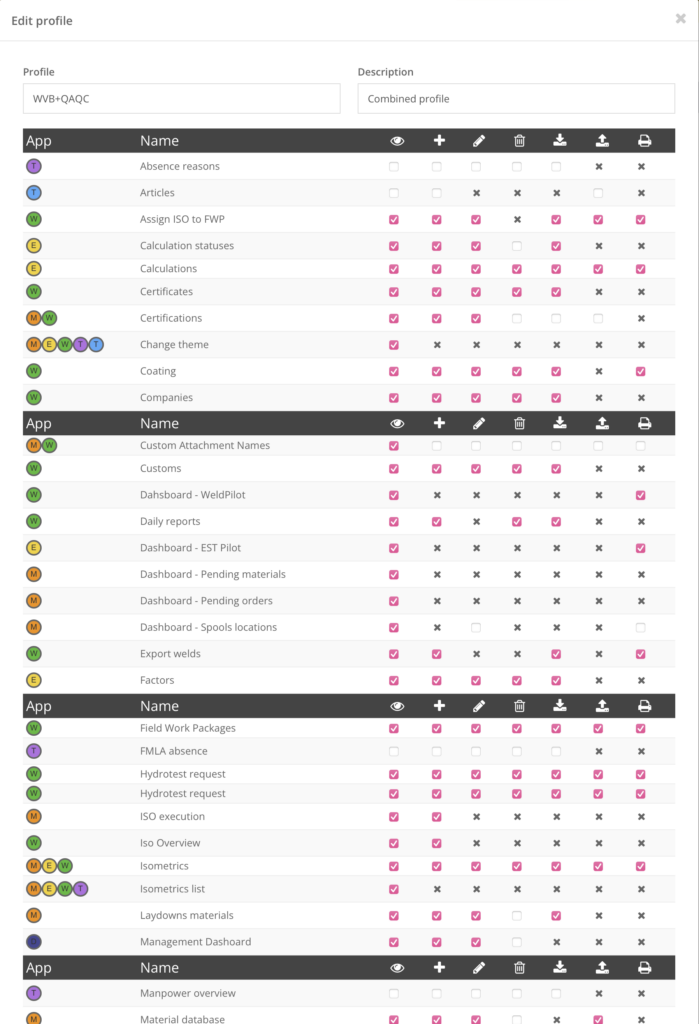Click the download icon in first table header

[557, 141]
